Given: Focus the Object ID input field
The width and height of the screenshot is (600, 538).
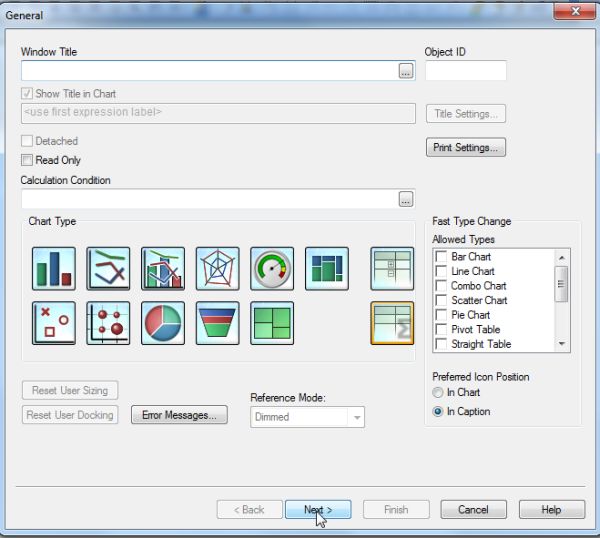Looking at the screenshot, I should click(x=466, y=70).
